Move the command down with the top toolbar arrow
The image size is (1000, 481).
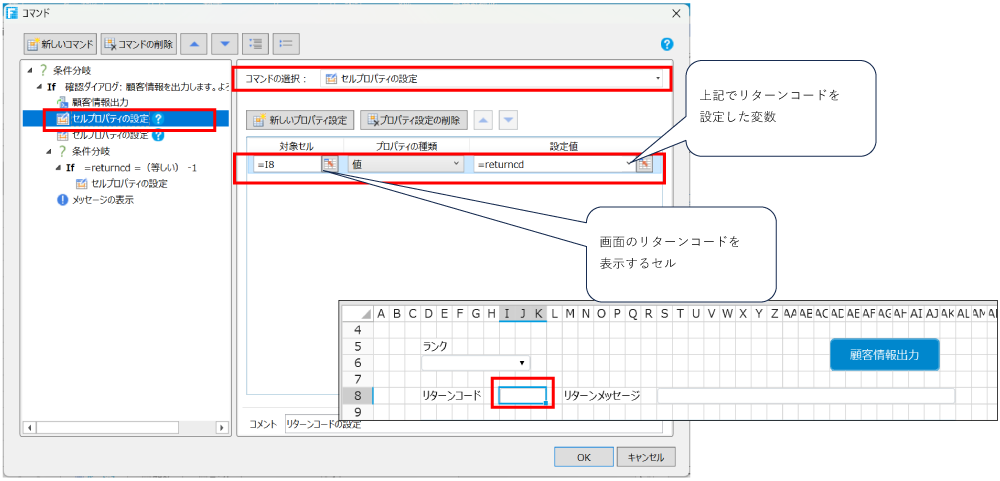(x=224, y=44)
